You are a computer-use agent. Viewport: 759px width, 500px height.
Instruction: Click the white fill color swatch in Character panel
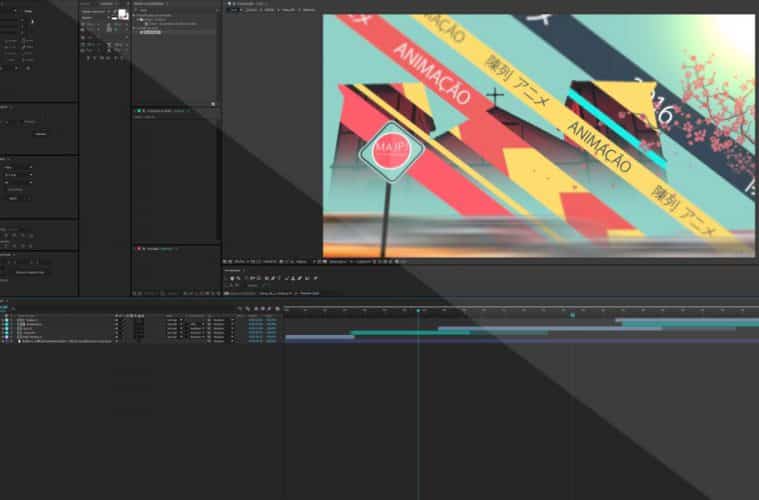[122, 14]
